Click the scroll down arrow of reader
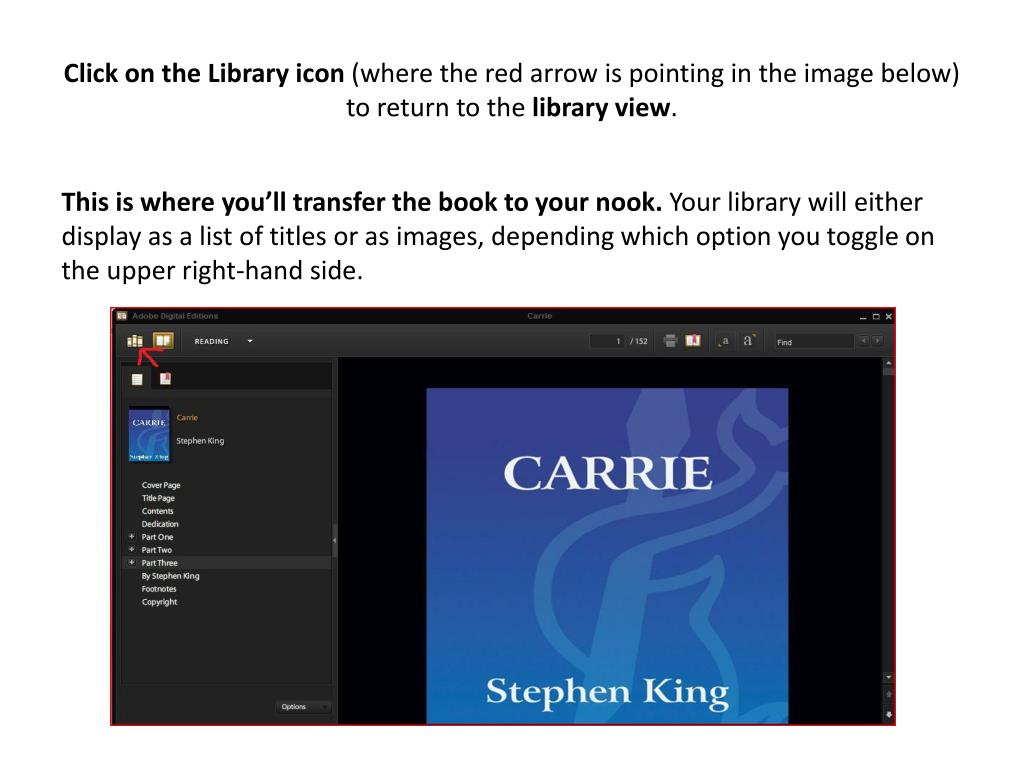The height and width of the screenshot is (768, 1024). 888,678
